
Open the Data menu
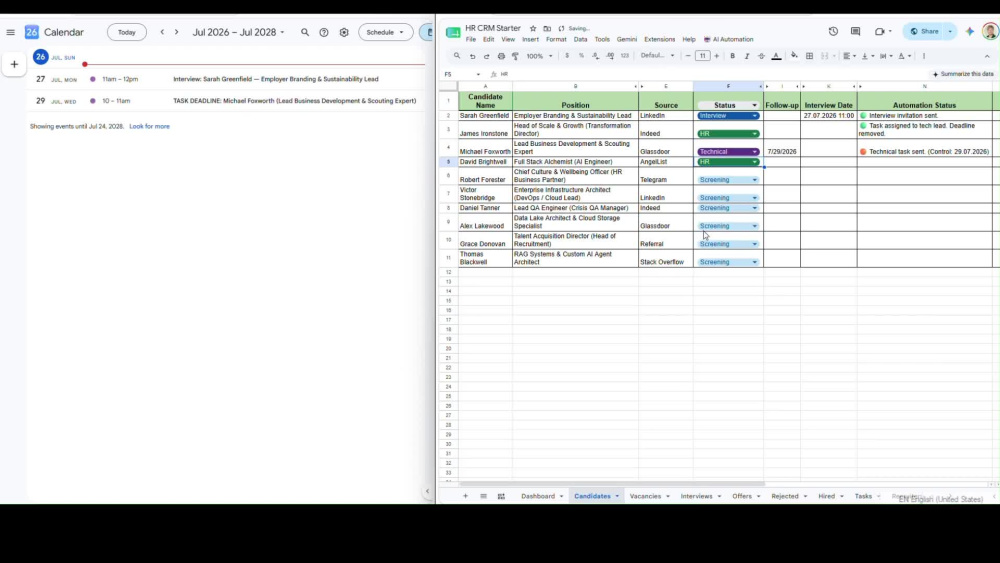tap(580, 40)
